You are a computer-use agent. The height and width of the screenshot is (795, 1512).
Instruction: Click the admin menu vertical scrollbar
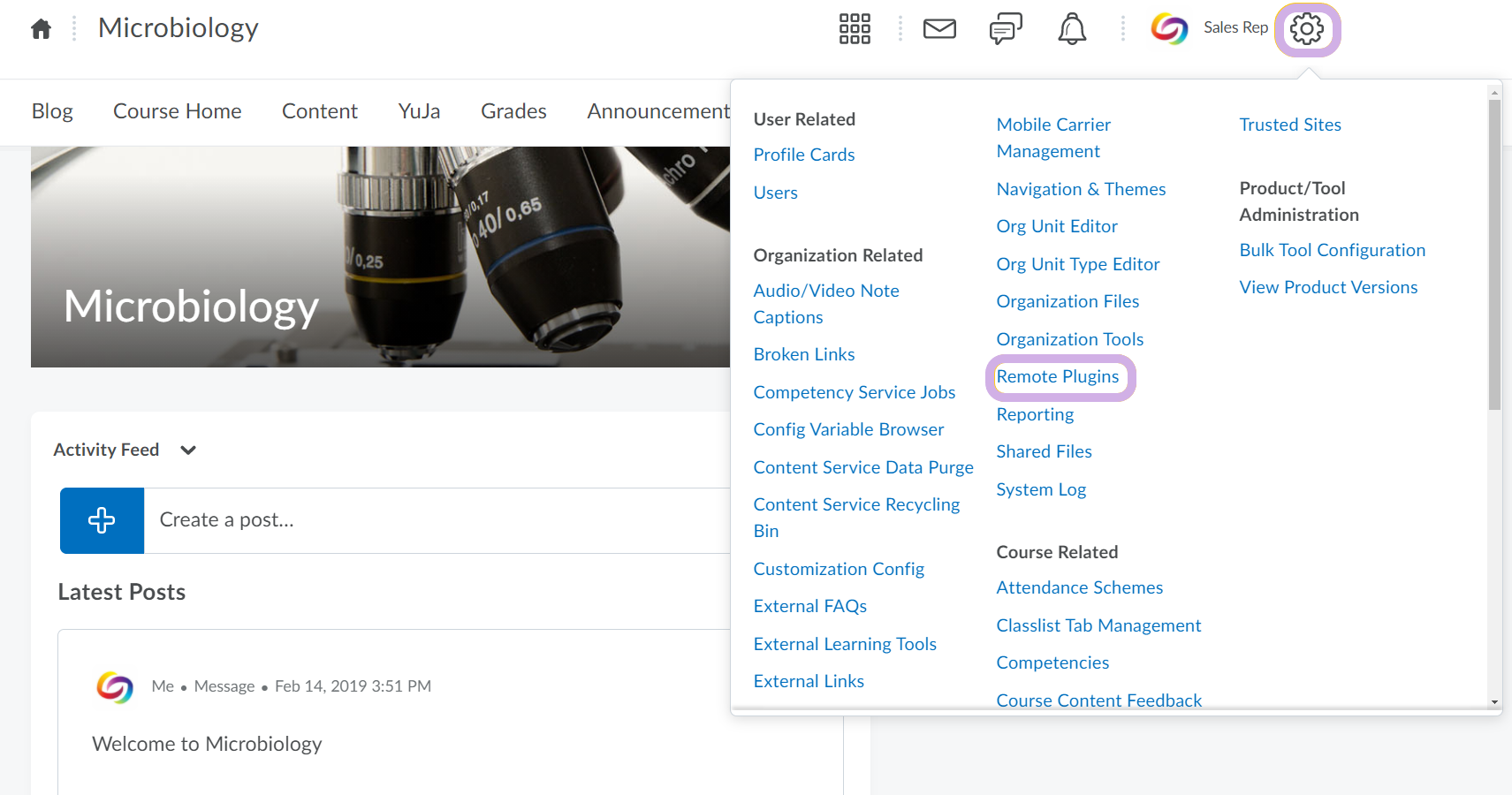click(x=1494, y=254)
